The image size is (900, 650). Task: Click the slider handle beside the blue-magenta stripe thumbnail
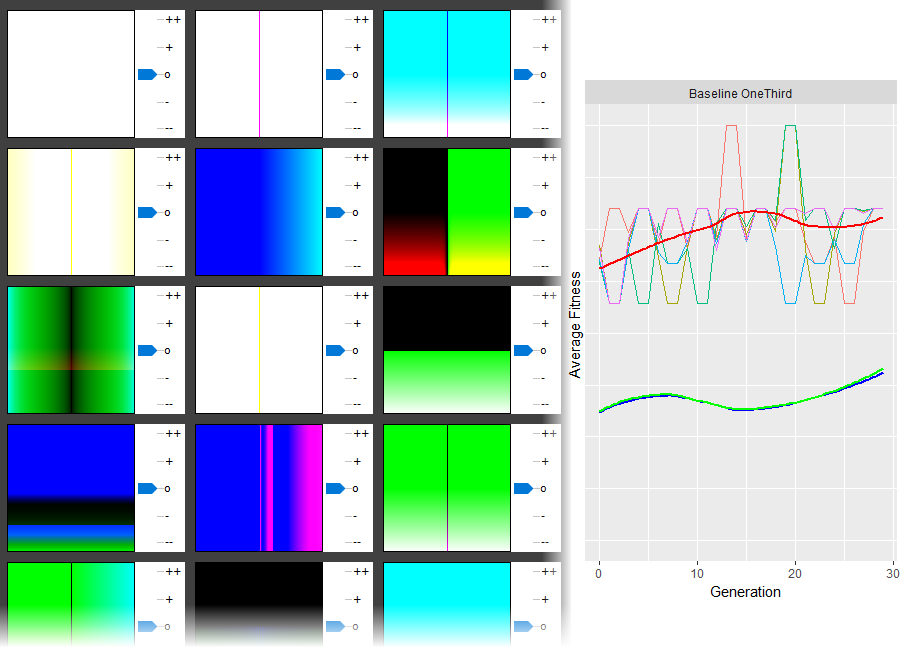pos(335,489)
